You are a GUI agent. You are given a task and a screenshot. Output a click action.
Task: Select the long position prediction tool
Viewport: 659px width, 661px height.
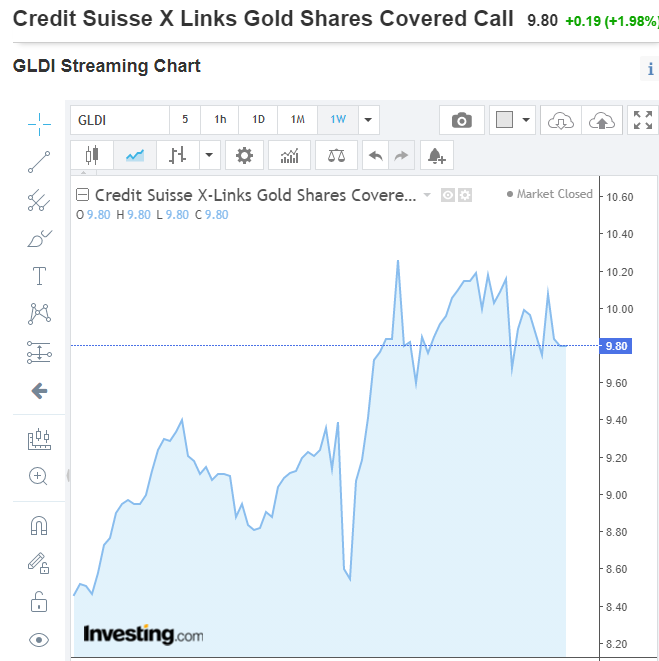(39, 352)
